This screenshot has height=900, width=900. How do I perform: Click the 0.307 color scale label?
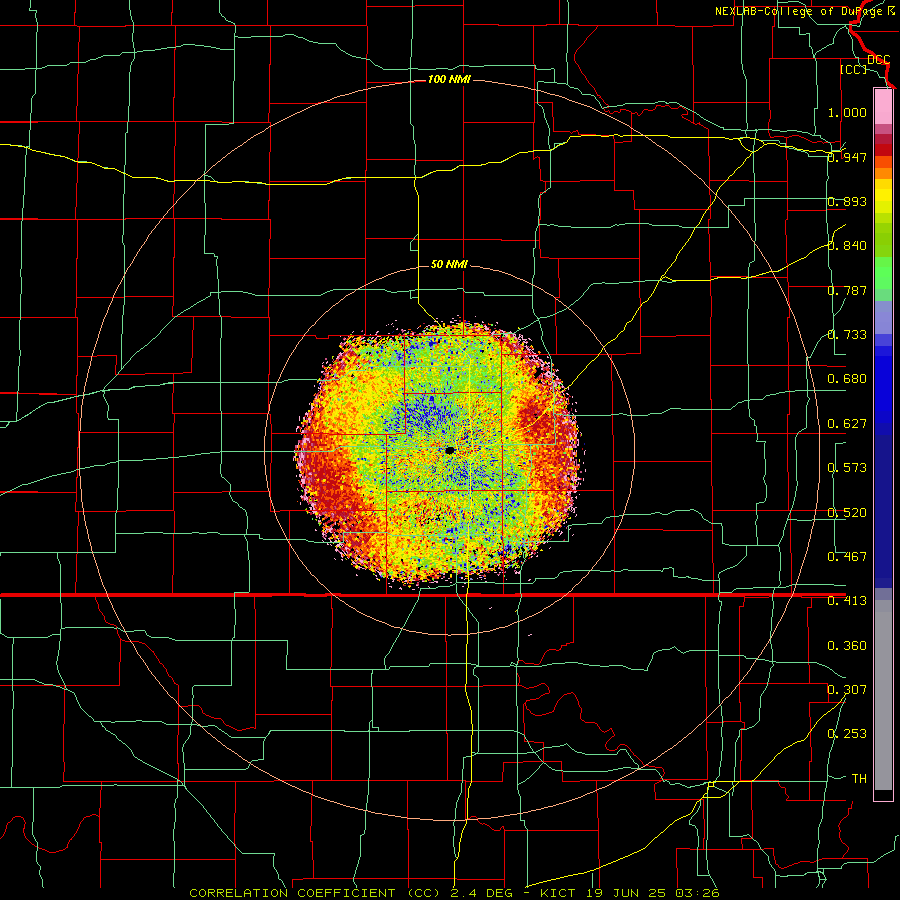pyautogui.click(x=847, y=690)
